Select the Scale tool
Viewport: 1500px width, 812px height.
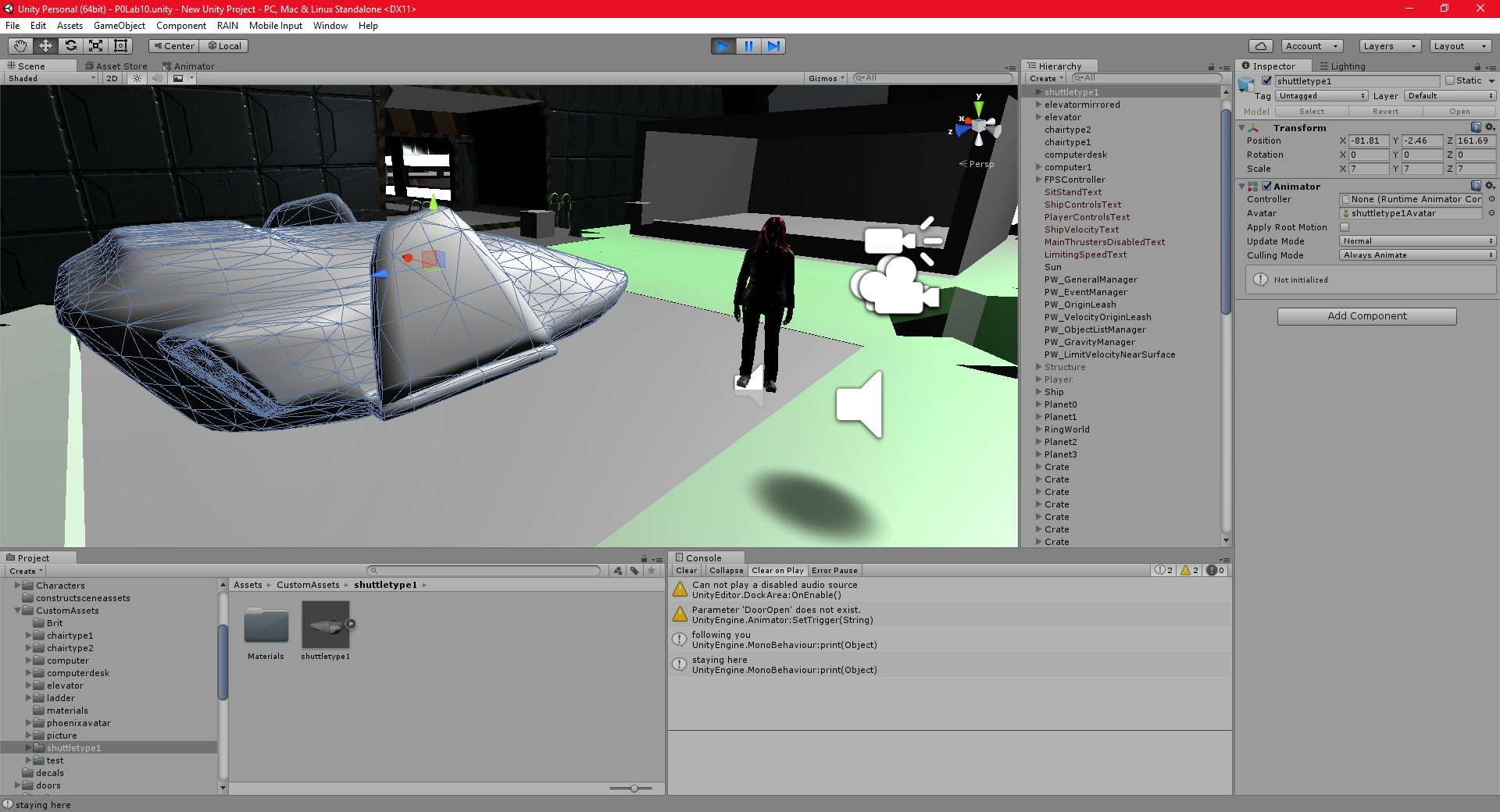point(95,46)
